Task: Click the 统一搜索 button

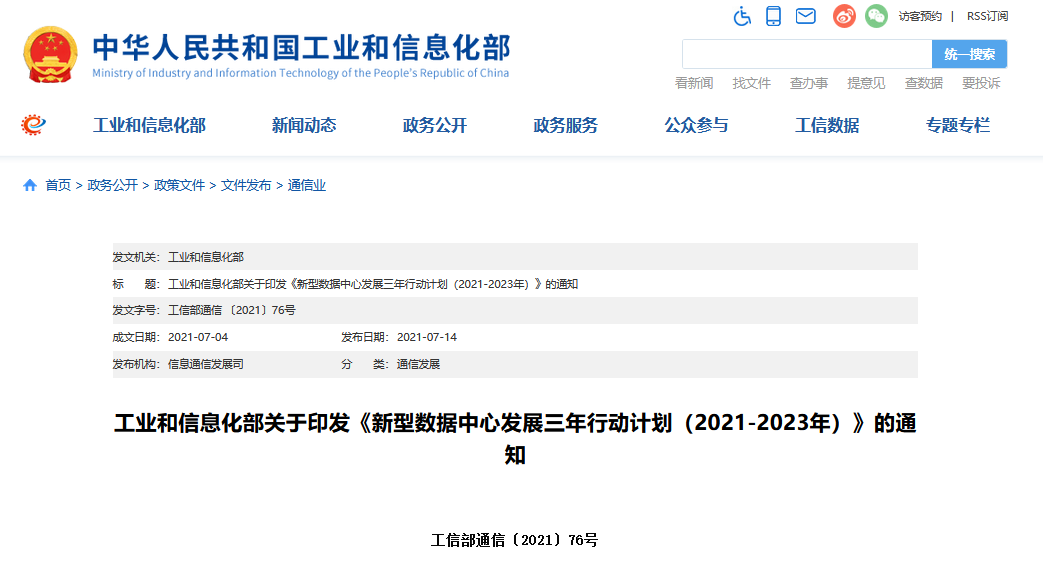Action: pos(969,54)
